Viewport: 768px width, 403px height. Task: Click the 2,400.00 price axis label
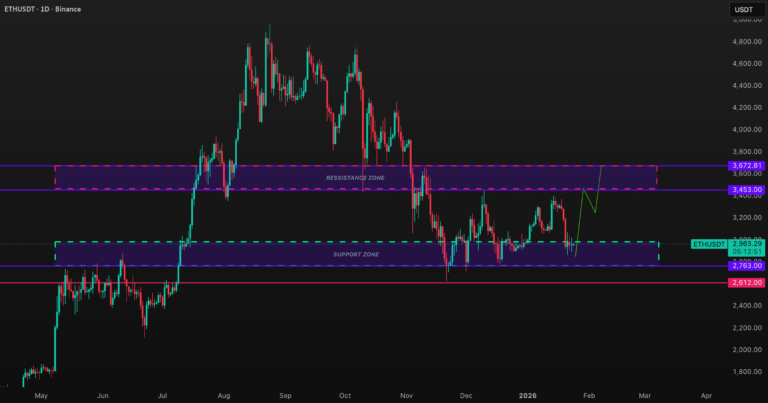click(x=747, y=306)
